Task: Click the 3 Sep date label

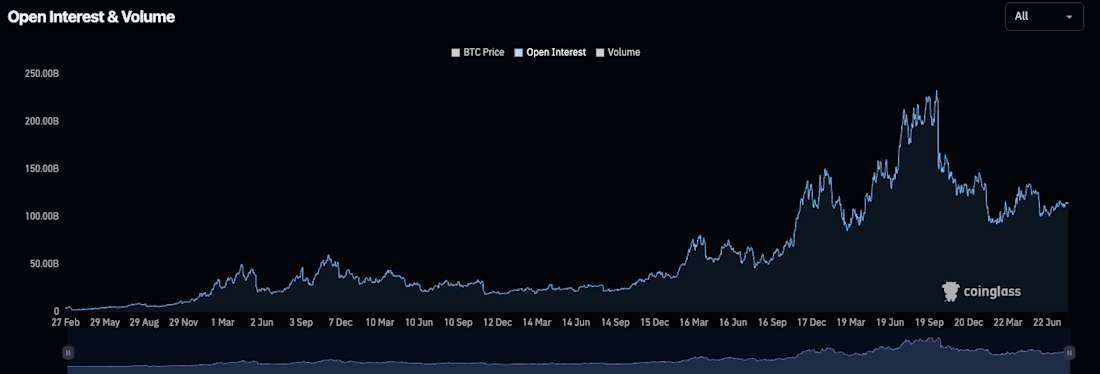Action: point(300,323)
